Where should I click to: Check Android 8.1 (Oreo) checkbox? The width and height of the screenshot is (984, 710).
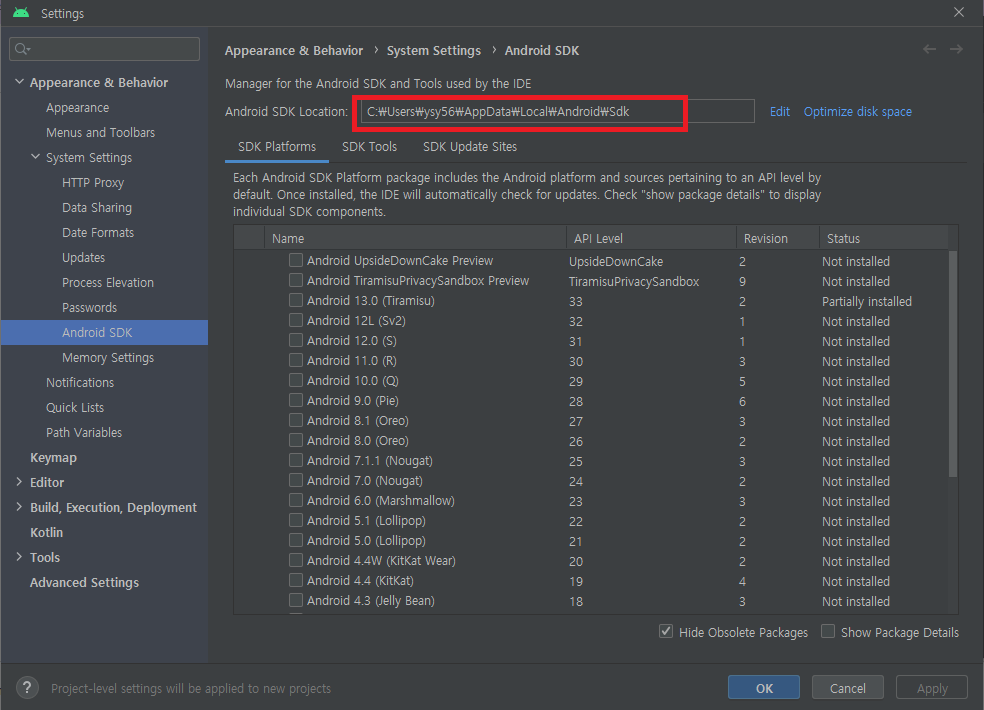(296, 421)
